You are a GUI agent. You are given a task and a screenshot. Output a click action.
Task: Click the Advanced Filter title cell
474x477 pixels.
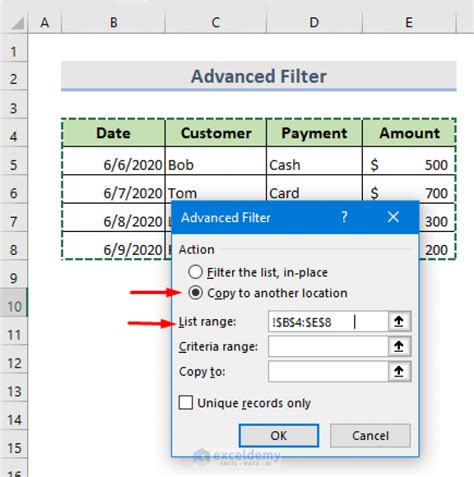coord(259,76)
